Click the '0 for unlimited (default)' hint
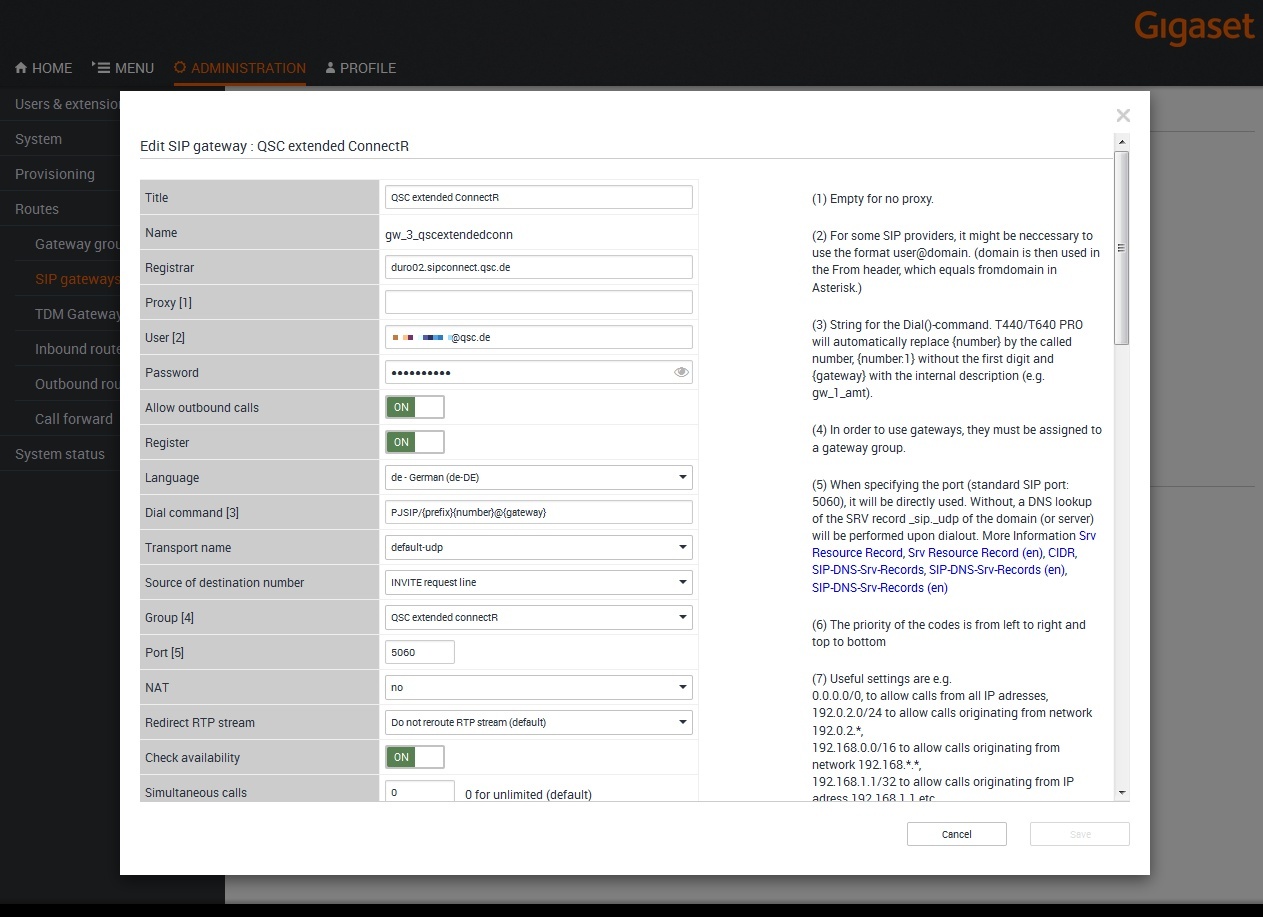The height and width of the screenshot is (917, 1263). (x=528, y=795)
